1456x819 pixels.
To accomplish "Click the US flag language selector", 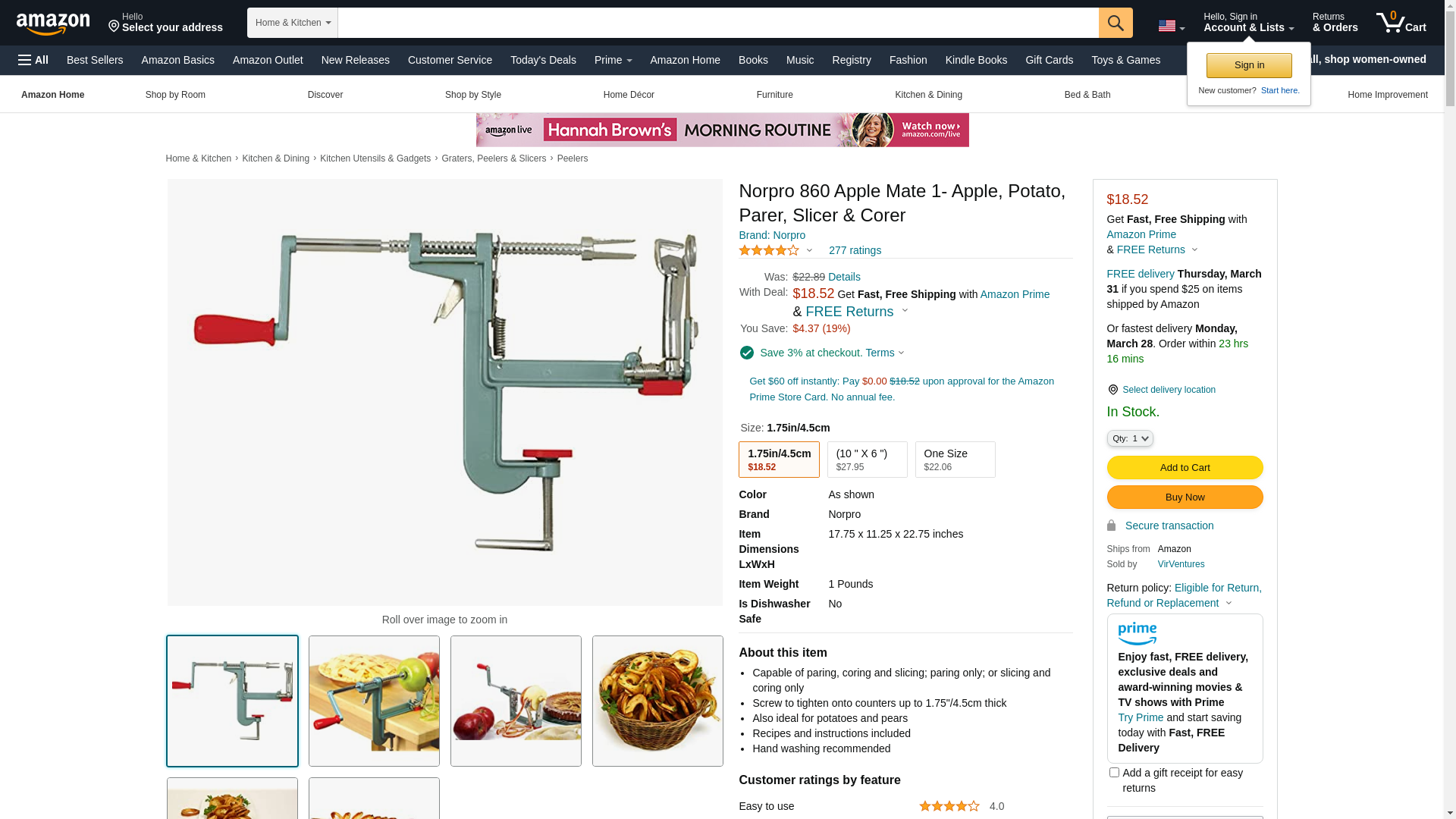I will 1171,27.
